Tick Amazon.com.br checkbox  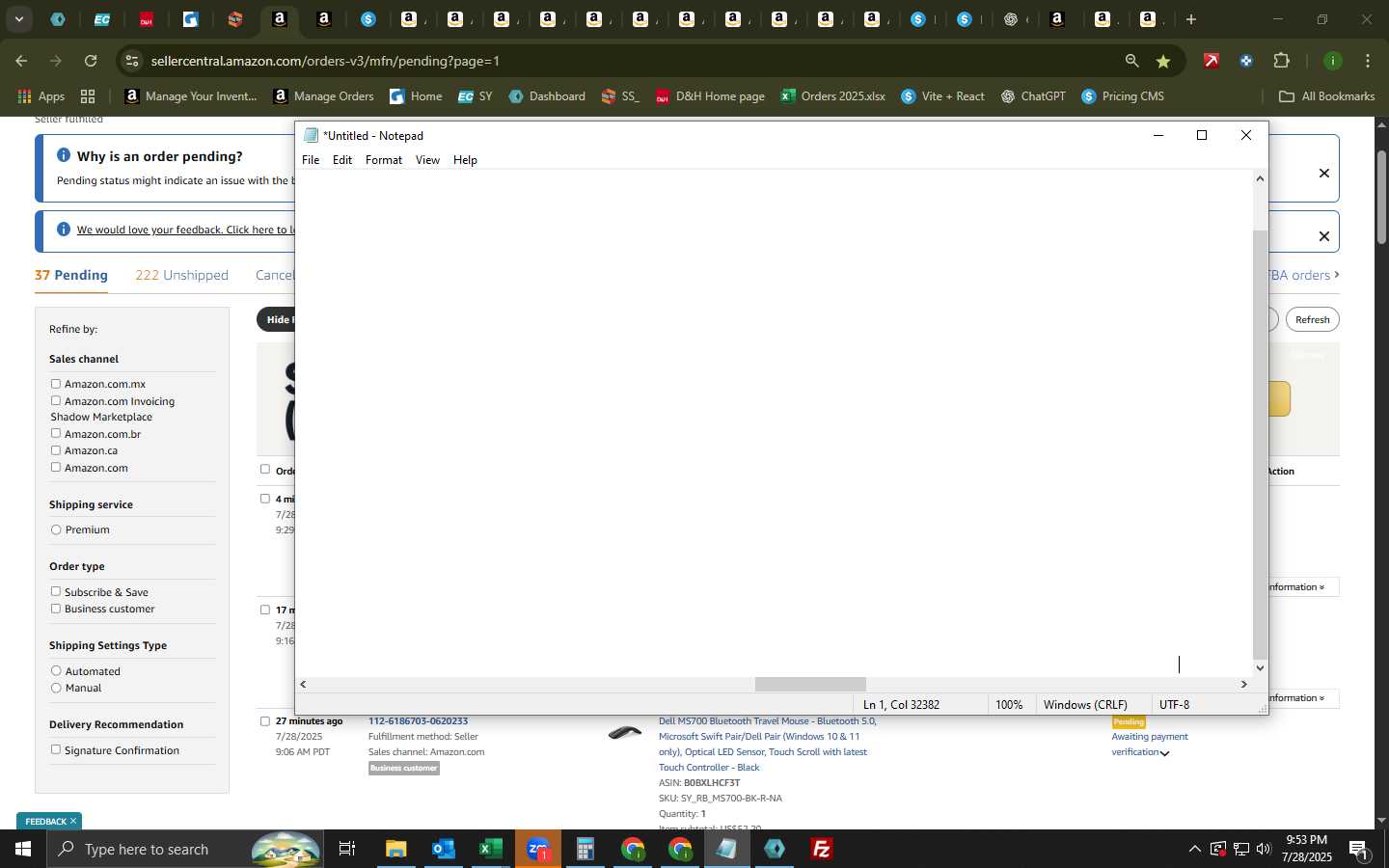[56, 434]
